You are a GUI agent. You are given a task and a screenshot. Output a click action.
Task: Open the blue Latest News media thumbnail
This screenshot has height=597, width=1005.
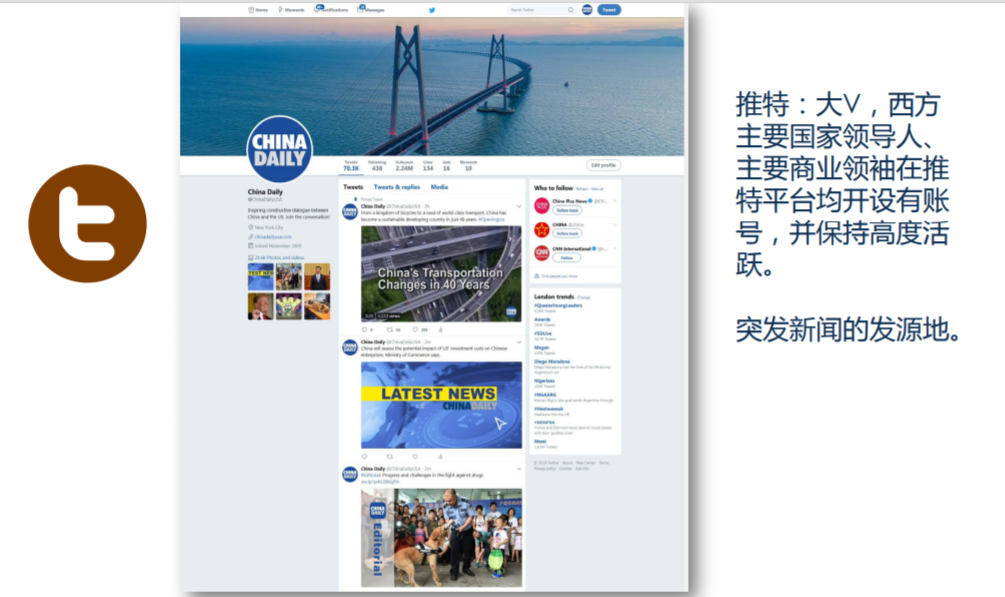[x=261, y=276]
